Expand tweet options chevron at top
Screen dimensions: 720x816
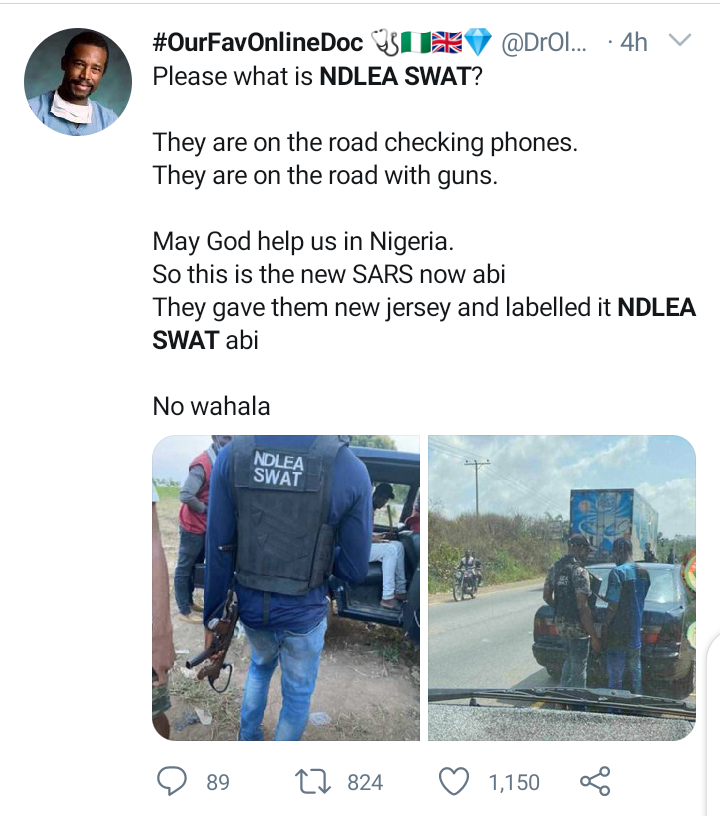679,40
